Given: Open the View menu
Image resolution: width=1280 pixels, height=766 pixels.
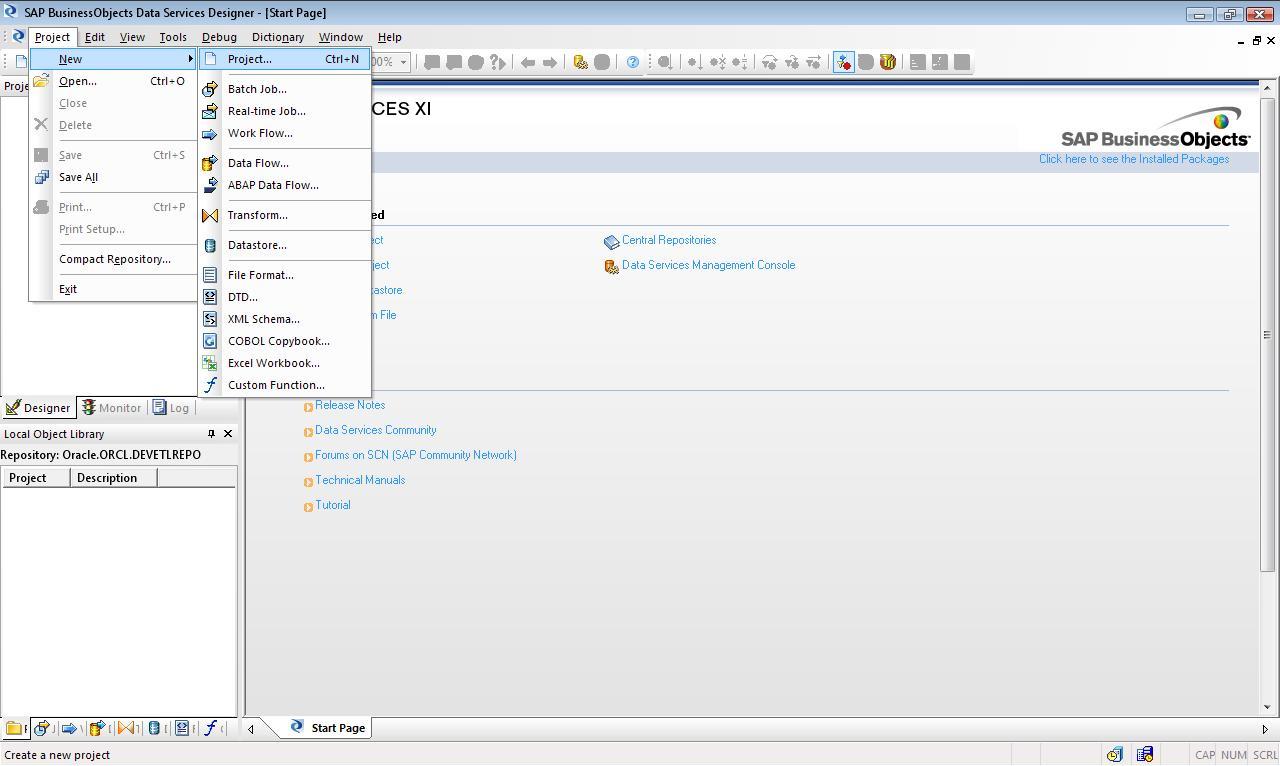Looking at the screenshot, I should [x=132, y=37].
